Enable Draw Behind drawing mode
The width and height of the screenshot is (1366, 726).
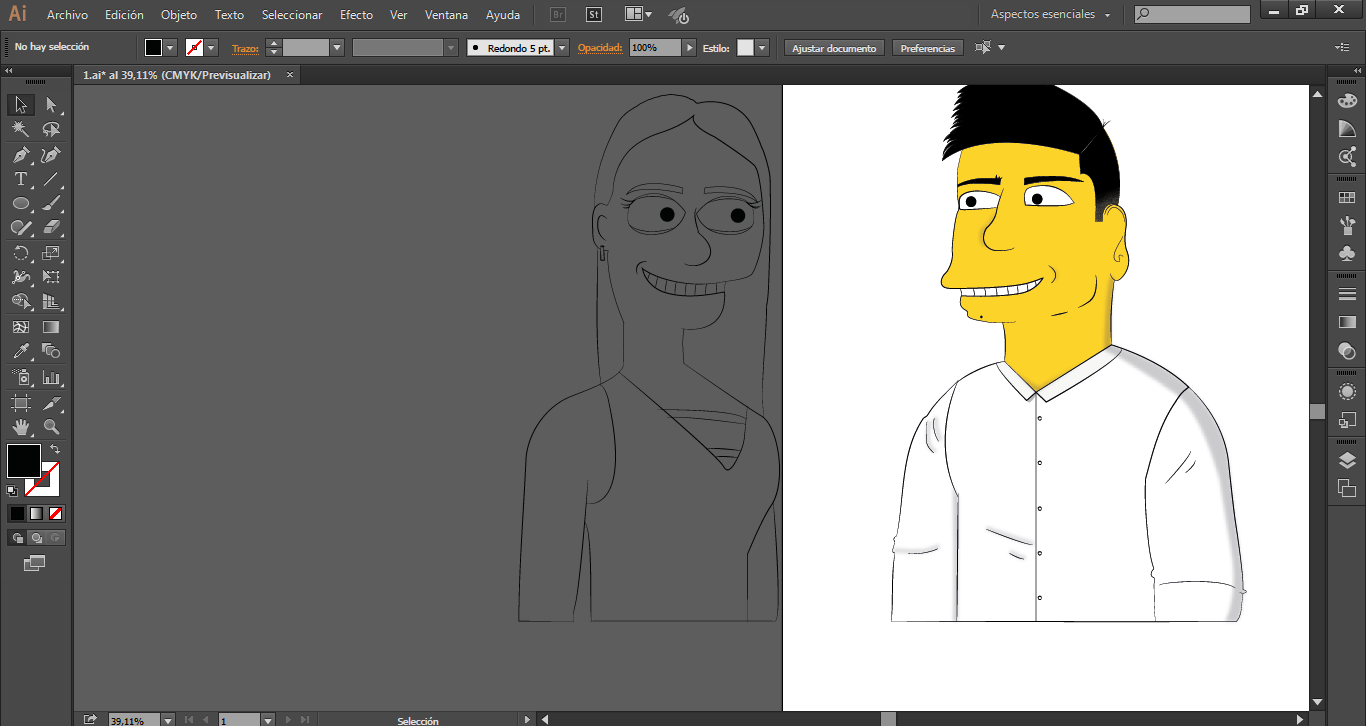click(36, 538)
